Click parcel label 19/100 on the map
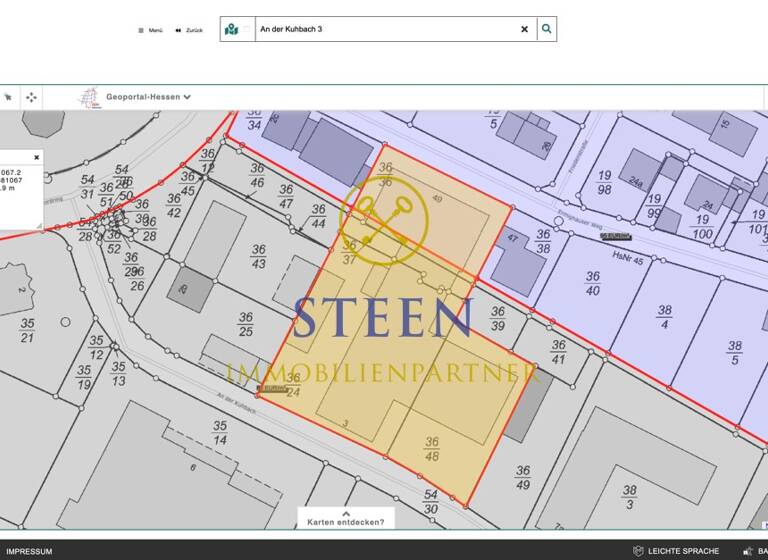 click(x=702, y=227)
